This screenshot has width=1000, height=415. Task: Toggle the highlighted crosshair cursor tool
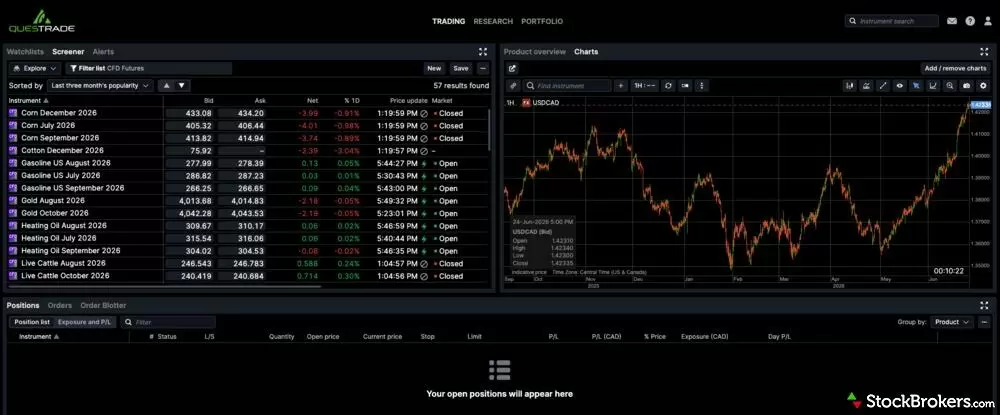(916, 85)
